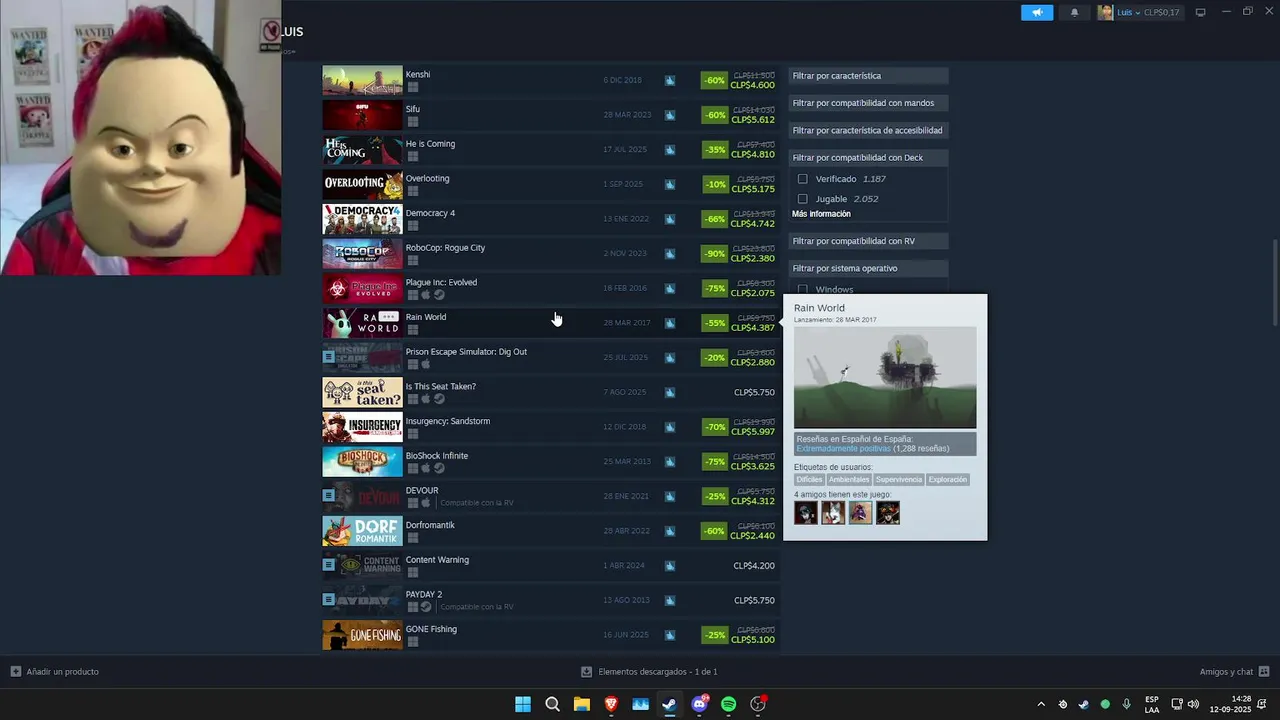Click the wishlist icon on RoboCop: Rogue City row

tap(670, 254)
